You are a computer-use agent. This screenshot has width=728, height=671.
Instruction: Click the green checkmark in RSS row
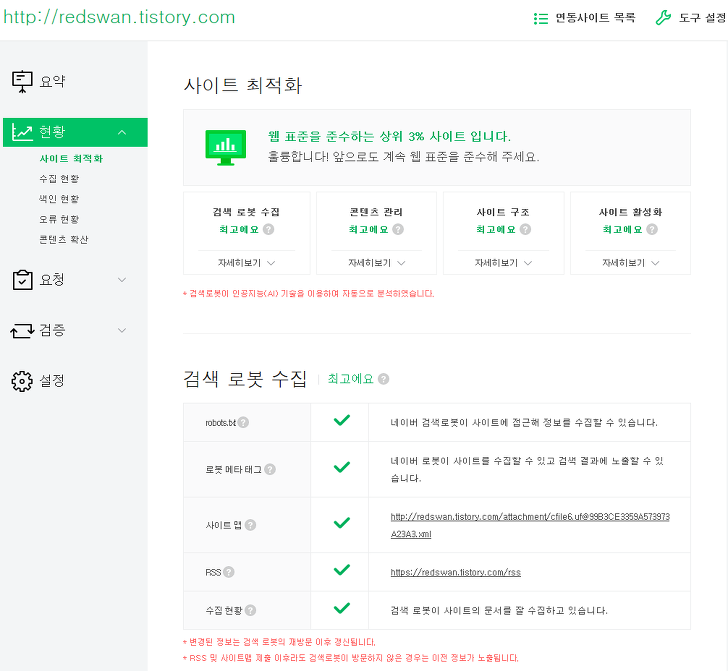tap(342, 570)
